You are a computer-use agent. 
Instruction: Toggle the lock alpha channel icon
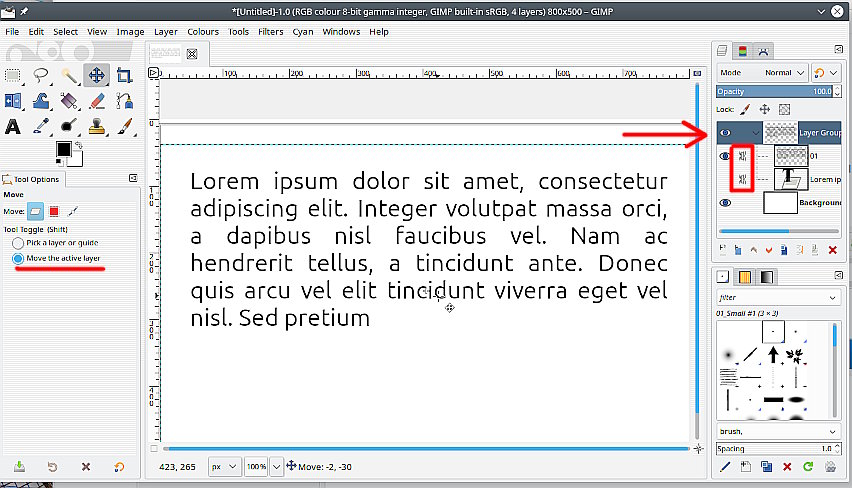click(x=784, y=110)
